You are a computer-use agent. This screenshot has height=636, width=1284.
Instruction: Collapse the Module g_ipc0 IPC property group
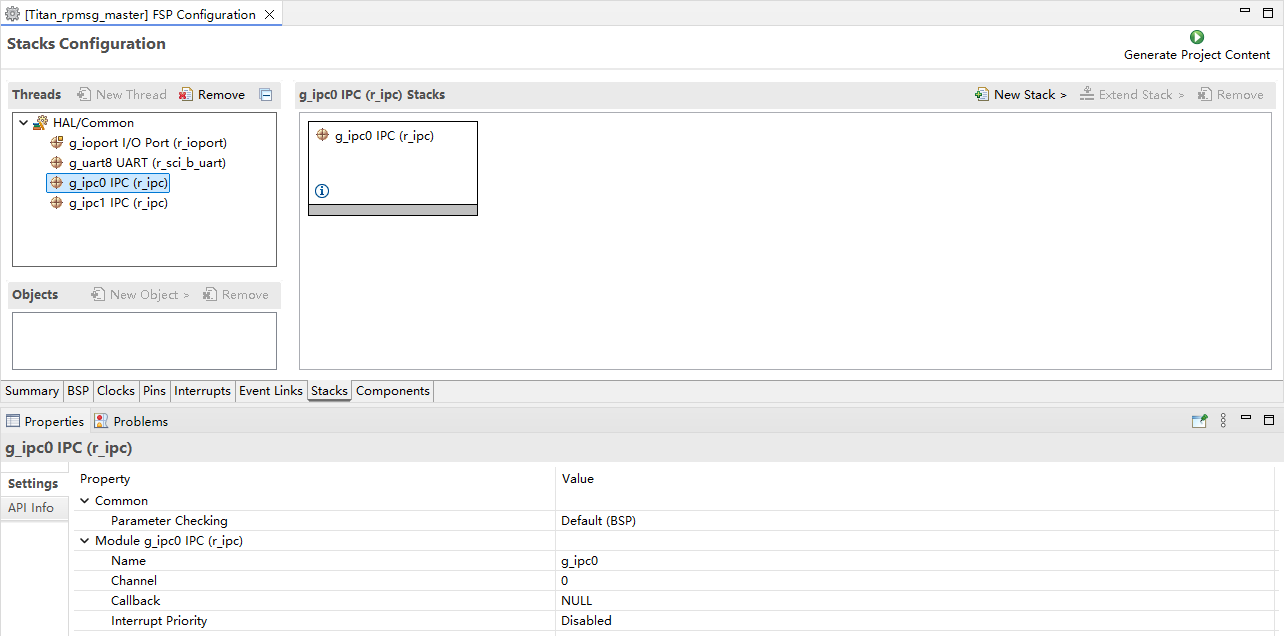click(x=85, y=541)
